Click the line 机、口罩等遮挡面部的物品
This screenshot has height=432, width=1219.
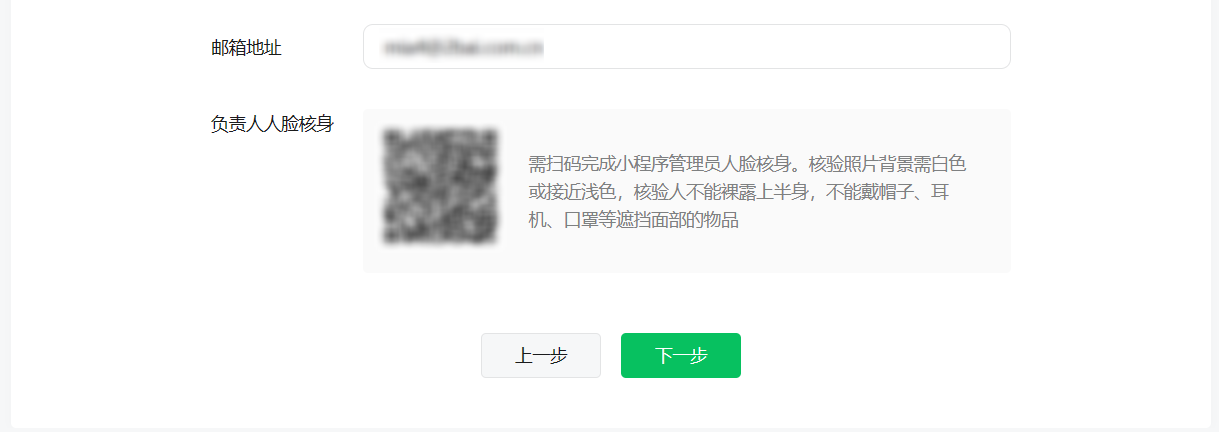[633, 220]
